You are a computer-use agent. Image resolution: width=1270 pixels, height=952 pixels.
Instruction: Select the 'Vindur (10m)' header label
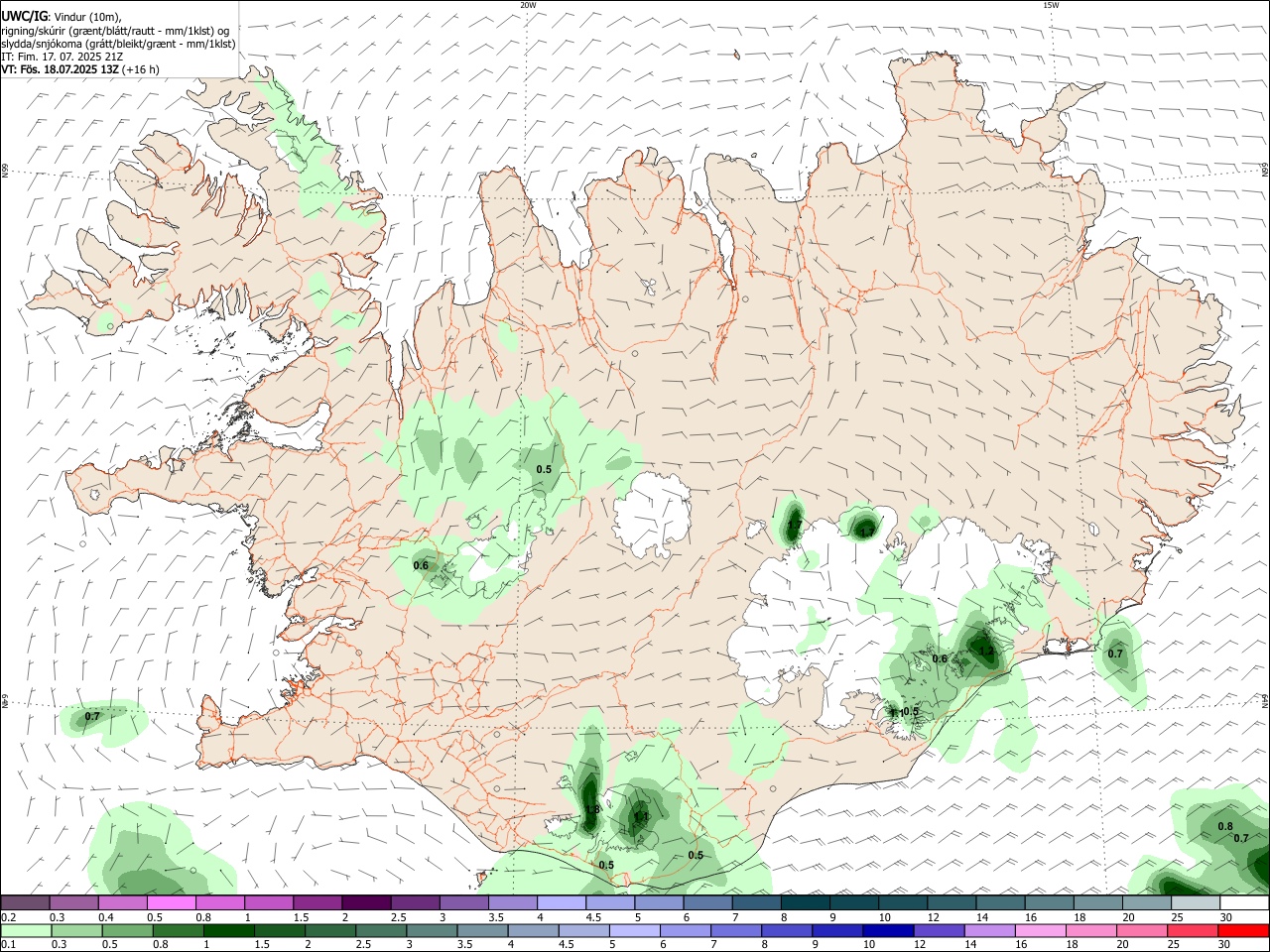coord(87,16)
